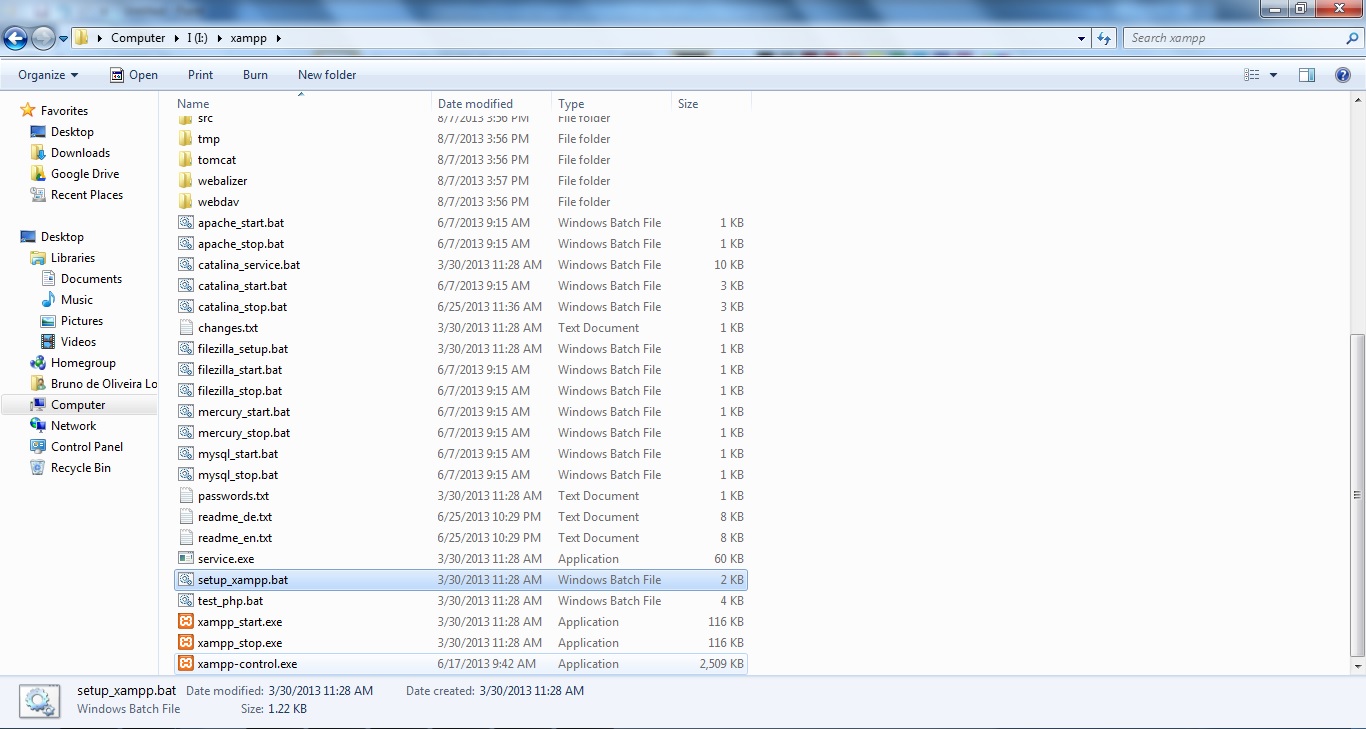The height and width of the screenshot is (729, 1366).
Task: Expand the address bar history dropdown
Action: [1082, 38]
